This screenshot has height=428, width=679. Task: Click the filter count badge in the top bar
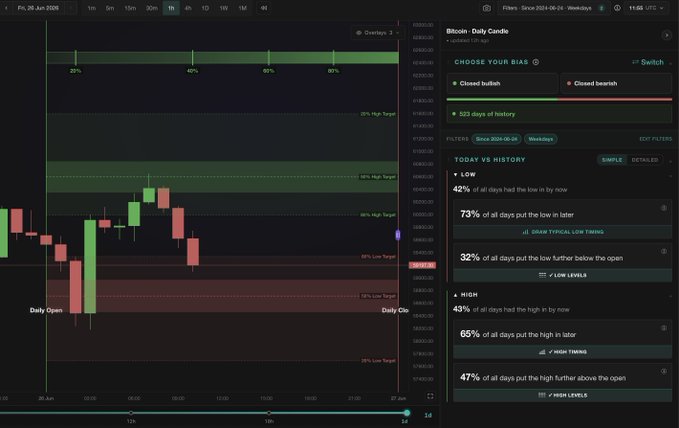click(x=601, y=8)
